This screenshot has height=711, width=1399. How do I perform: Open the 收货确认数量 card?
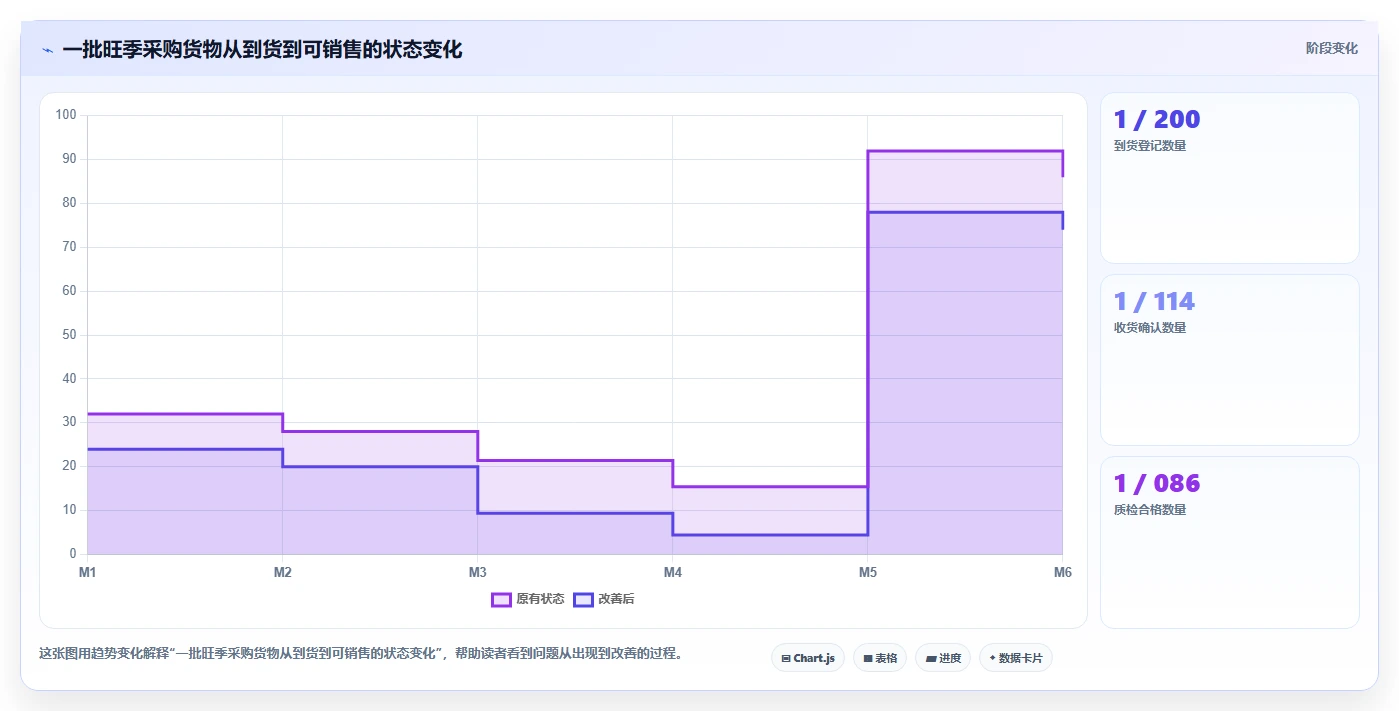coord(1230,360)
